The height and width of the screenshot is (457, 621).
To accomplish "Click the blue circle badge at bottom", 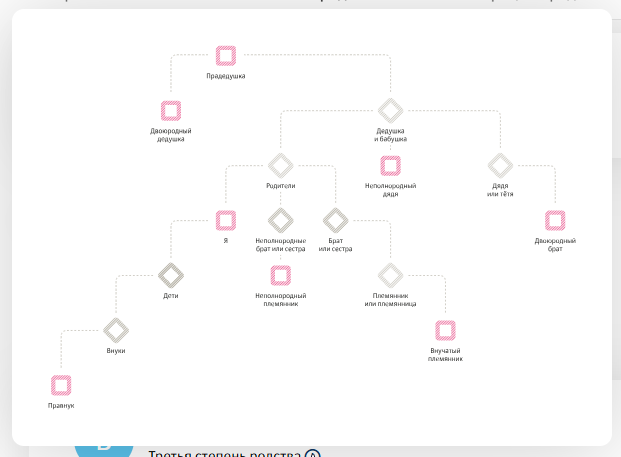I will [x=103, y=448].
